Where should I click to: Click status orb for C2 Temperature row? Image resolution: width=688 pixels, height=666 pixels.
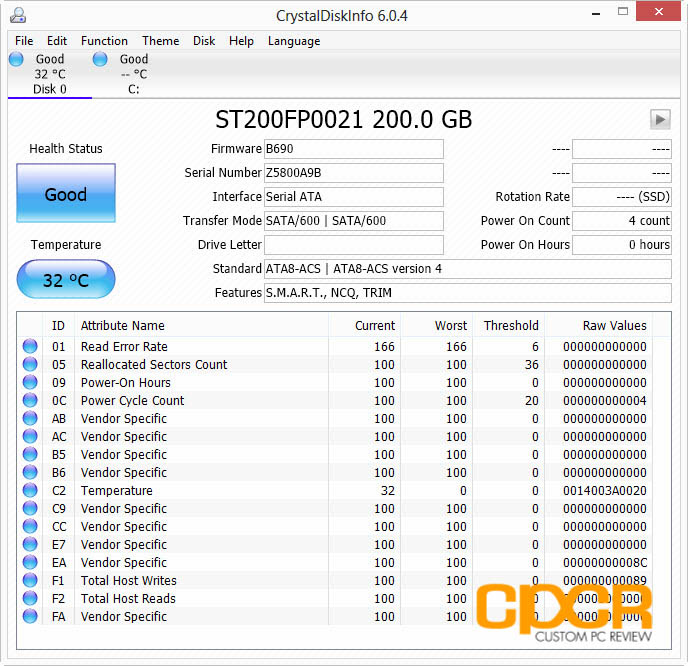coord(30,490)
